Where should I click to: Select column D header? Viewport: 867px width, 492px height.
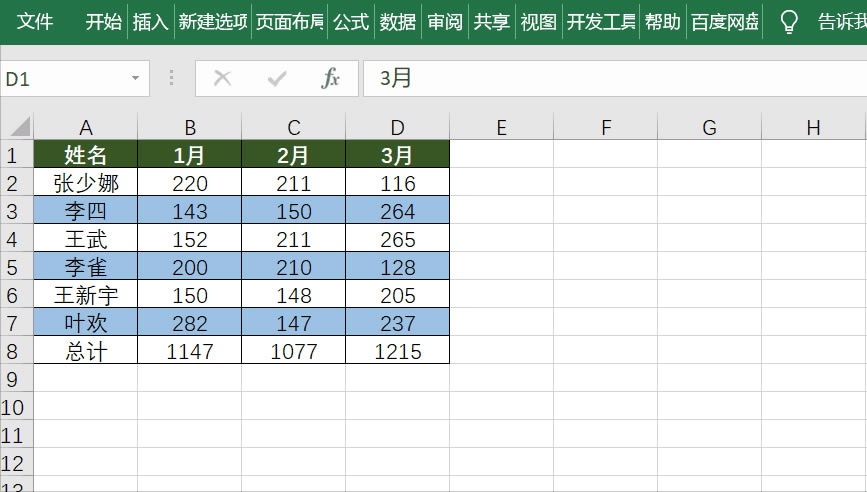398,127
